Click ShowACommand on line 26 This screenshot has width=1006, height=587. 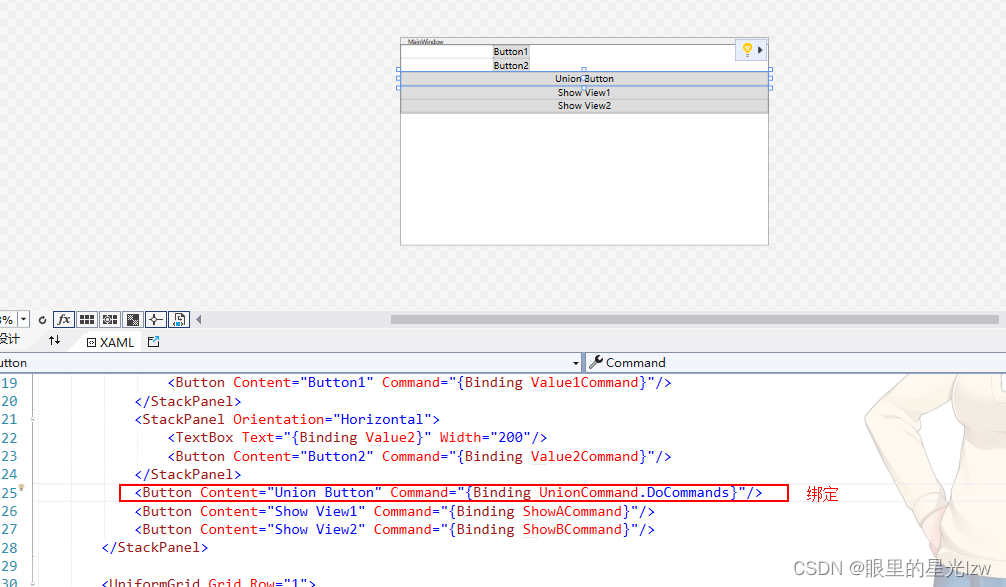click(572, 512)
